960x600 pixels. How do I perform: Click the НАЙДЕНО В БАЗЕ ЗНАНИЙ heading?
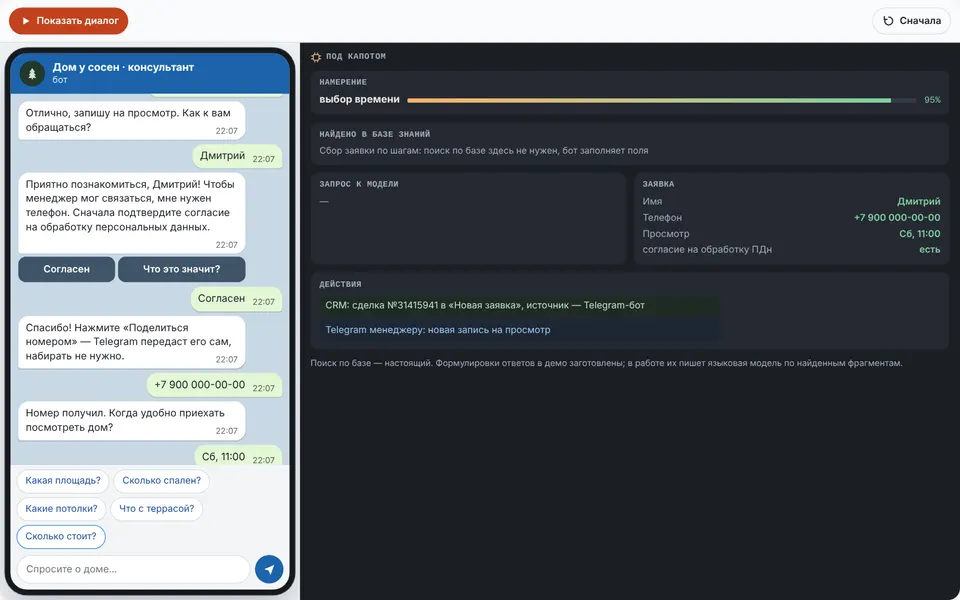[375, 134]
